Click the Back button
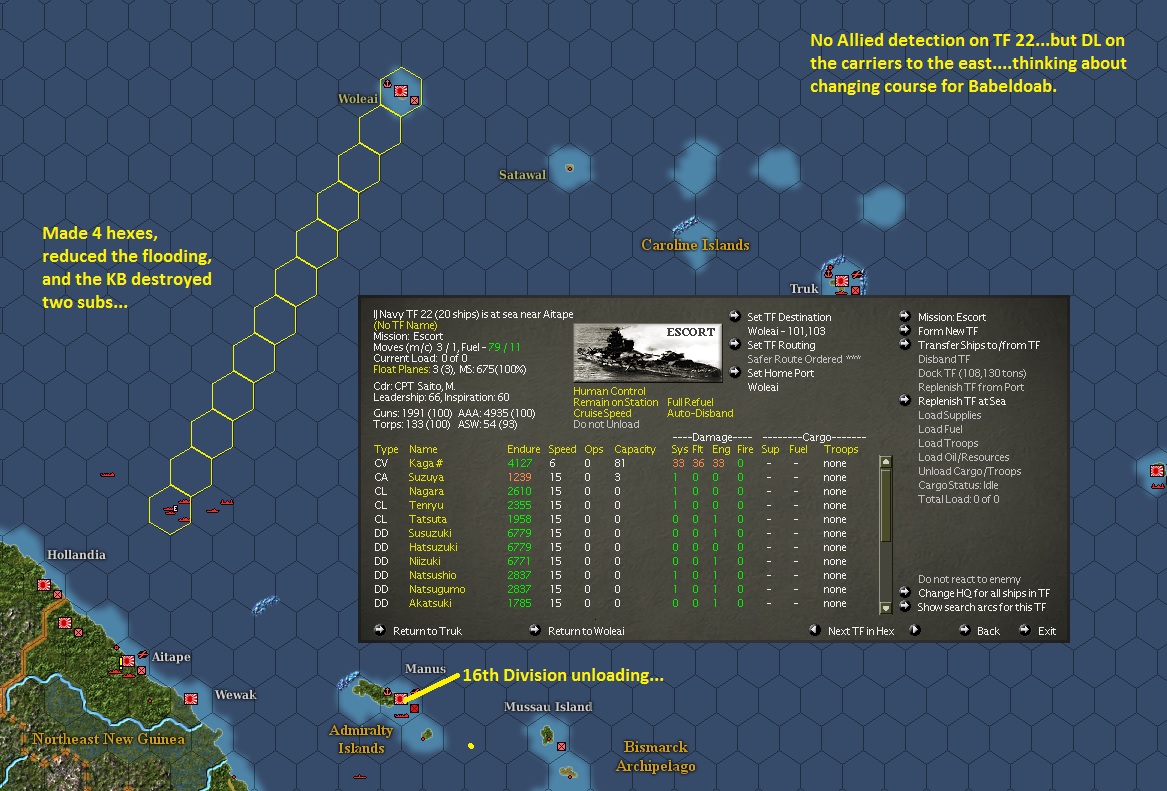The width and height of the screenshot is (1167, 791). point(988,631)
